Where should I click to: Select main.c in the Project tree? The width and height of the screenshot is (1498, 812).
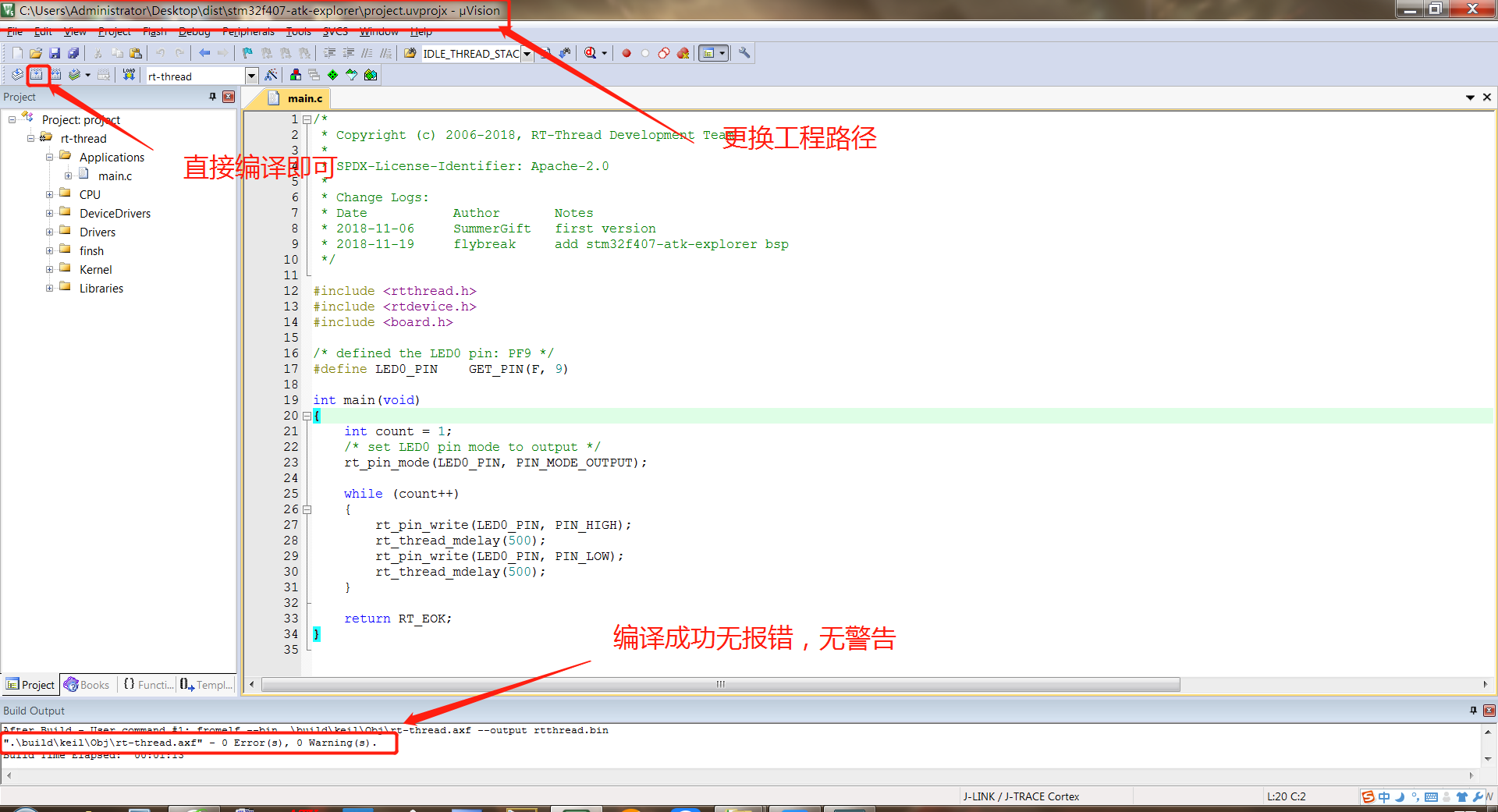pos(115,176)
